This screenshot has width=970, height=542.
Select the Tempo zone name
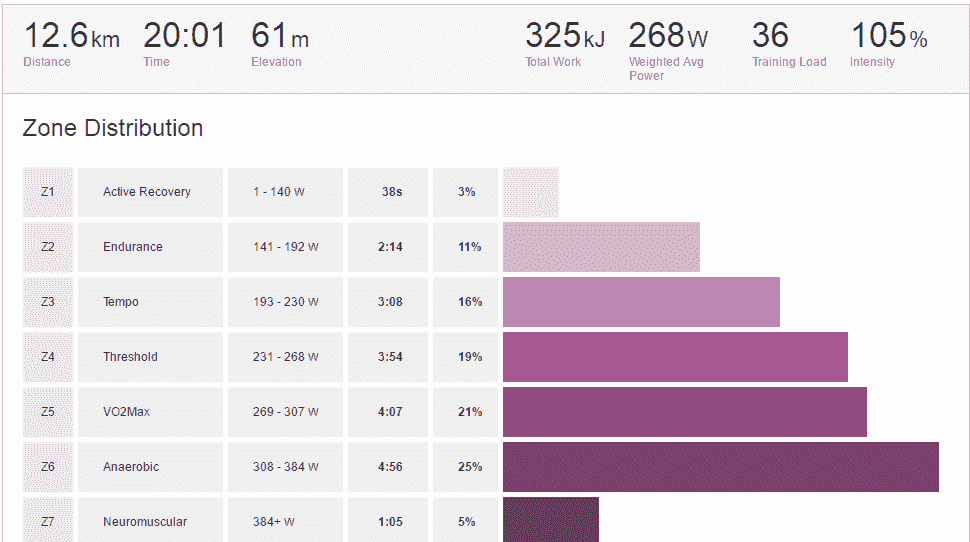121,302
